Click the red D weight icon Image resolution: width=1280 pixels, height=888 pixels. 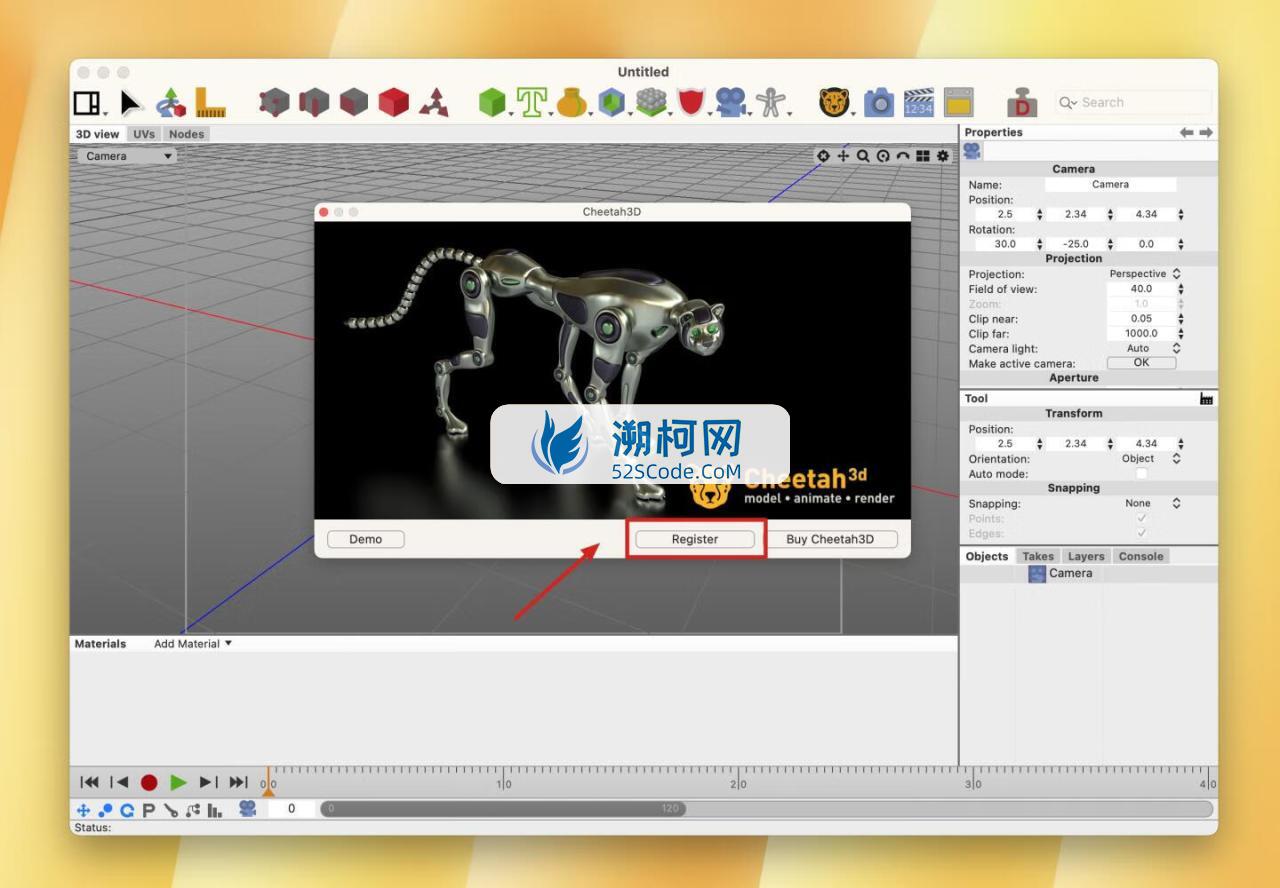coord(1022,102)
